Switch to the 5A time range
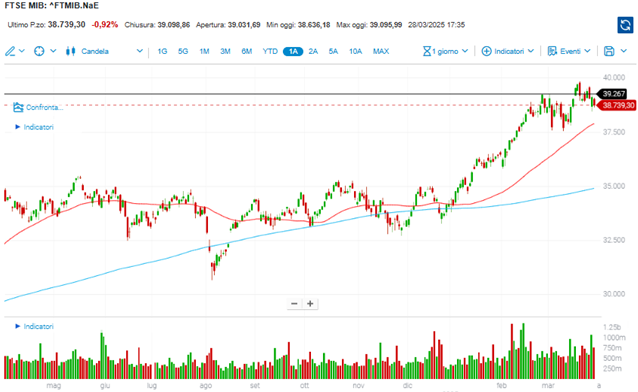This screenshot has width=638, height=392. click(x=333, y=51)
